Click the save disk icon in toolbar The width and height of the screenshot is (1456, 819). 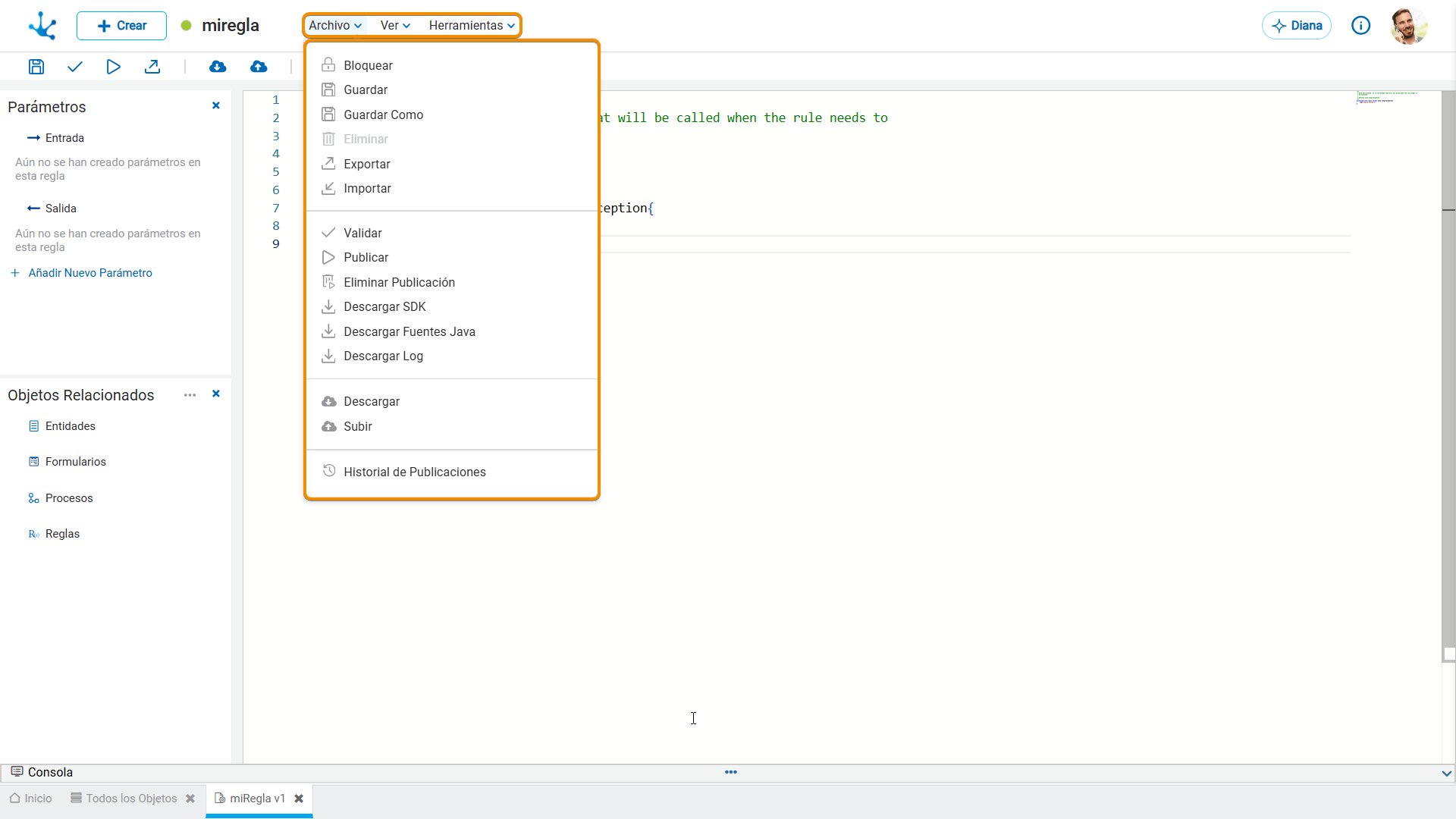point(36,67)
